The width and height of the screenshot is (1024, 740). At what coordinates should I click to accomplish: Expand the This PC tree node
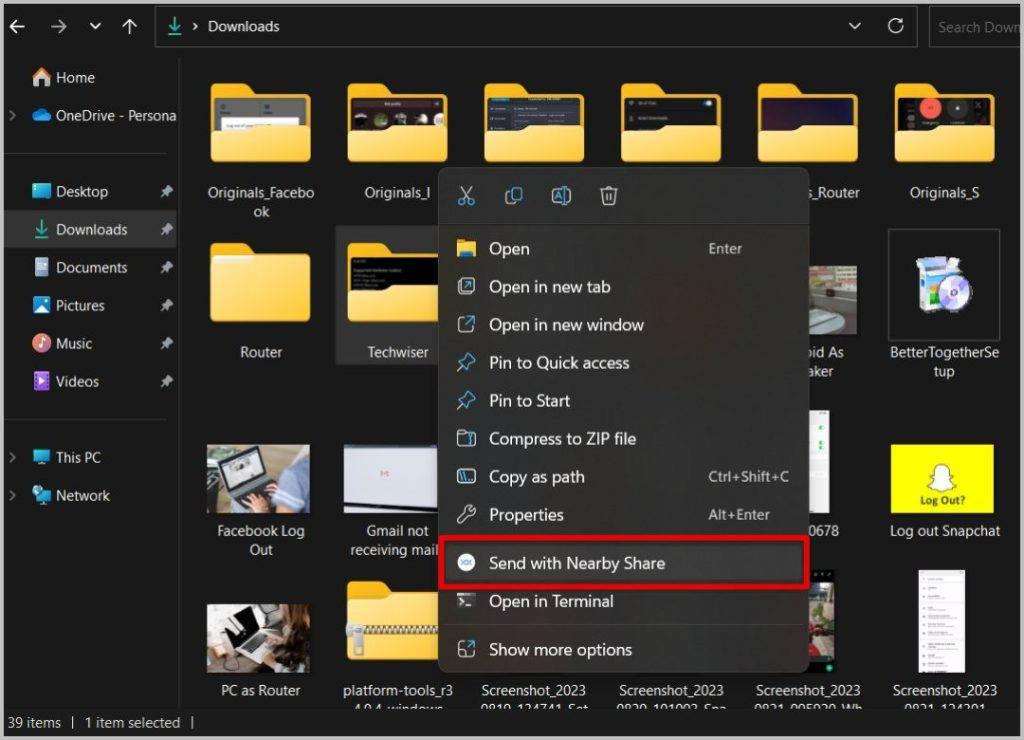[x=12, y=457]
